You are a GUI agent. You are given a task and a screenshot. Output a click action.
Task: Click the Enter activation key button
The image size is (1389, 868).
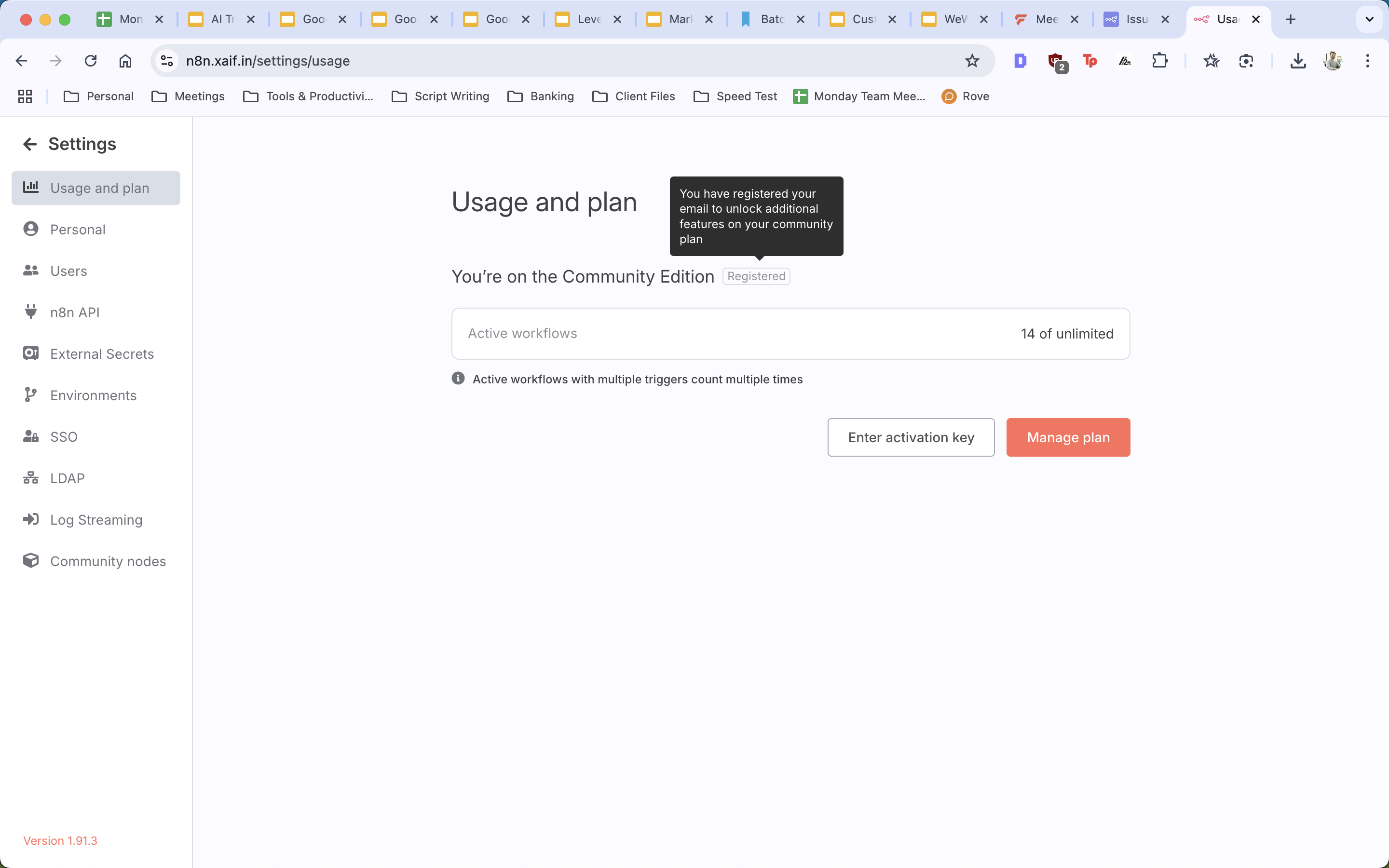tap(911, 437)
